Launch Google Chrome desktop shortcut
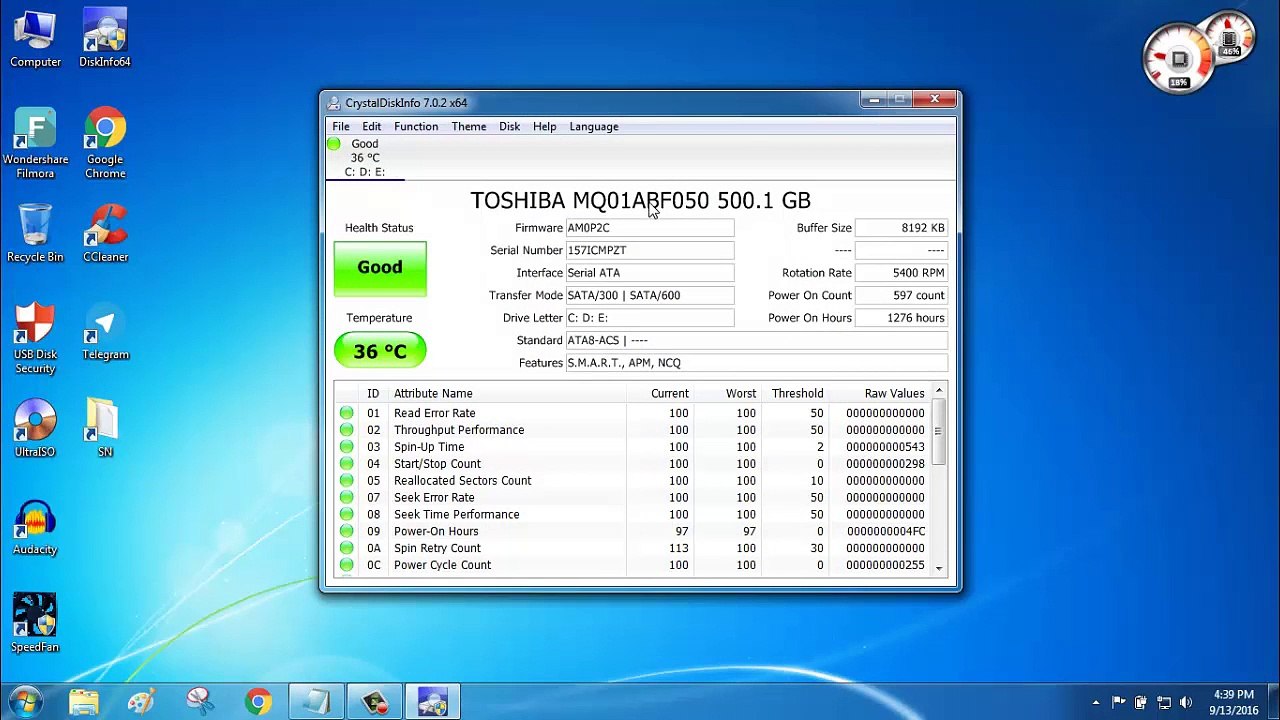Image resolution: width=1280 pixels, height=720 pixels. 105,143
